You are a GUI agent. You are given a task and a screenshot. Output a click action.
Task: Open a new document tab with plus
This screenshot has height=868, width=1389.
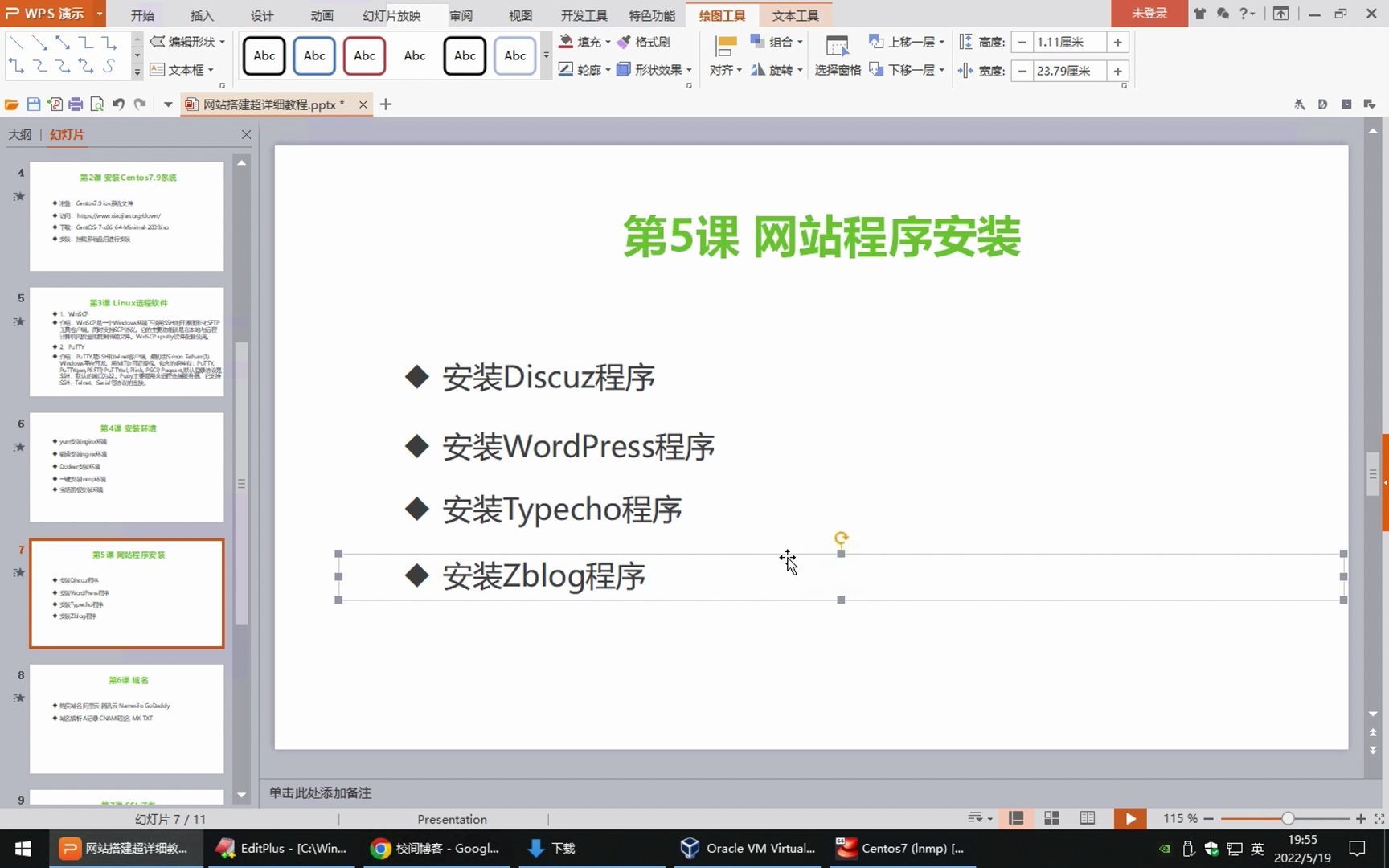click(x=386, y=104)
